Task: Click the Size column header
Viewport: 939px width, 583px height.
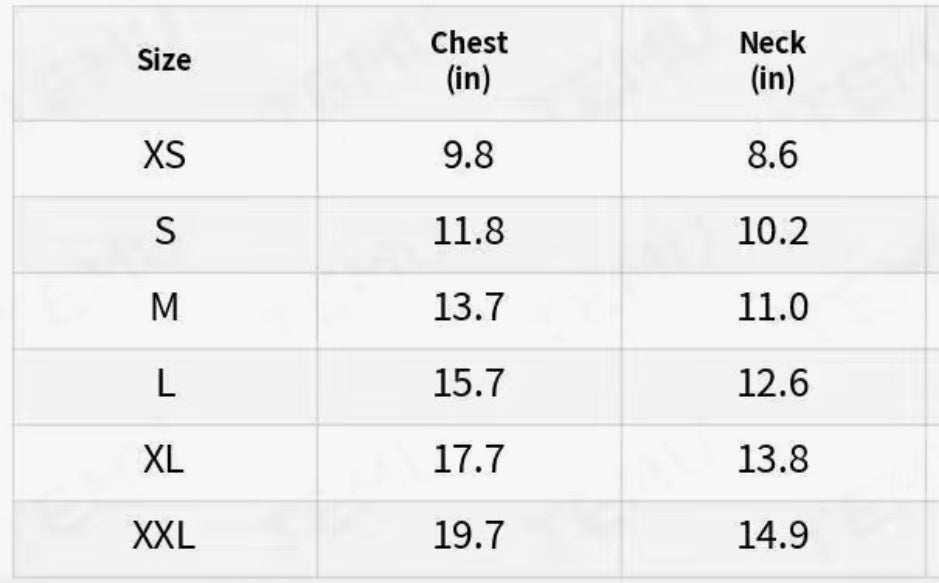Action: click(x=164, y=61)
